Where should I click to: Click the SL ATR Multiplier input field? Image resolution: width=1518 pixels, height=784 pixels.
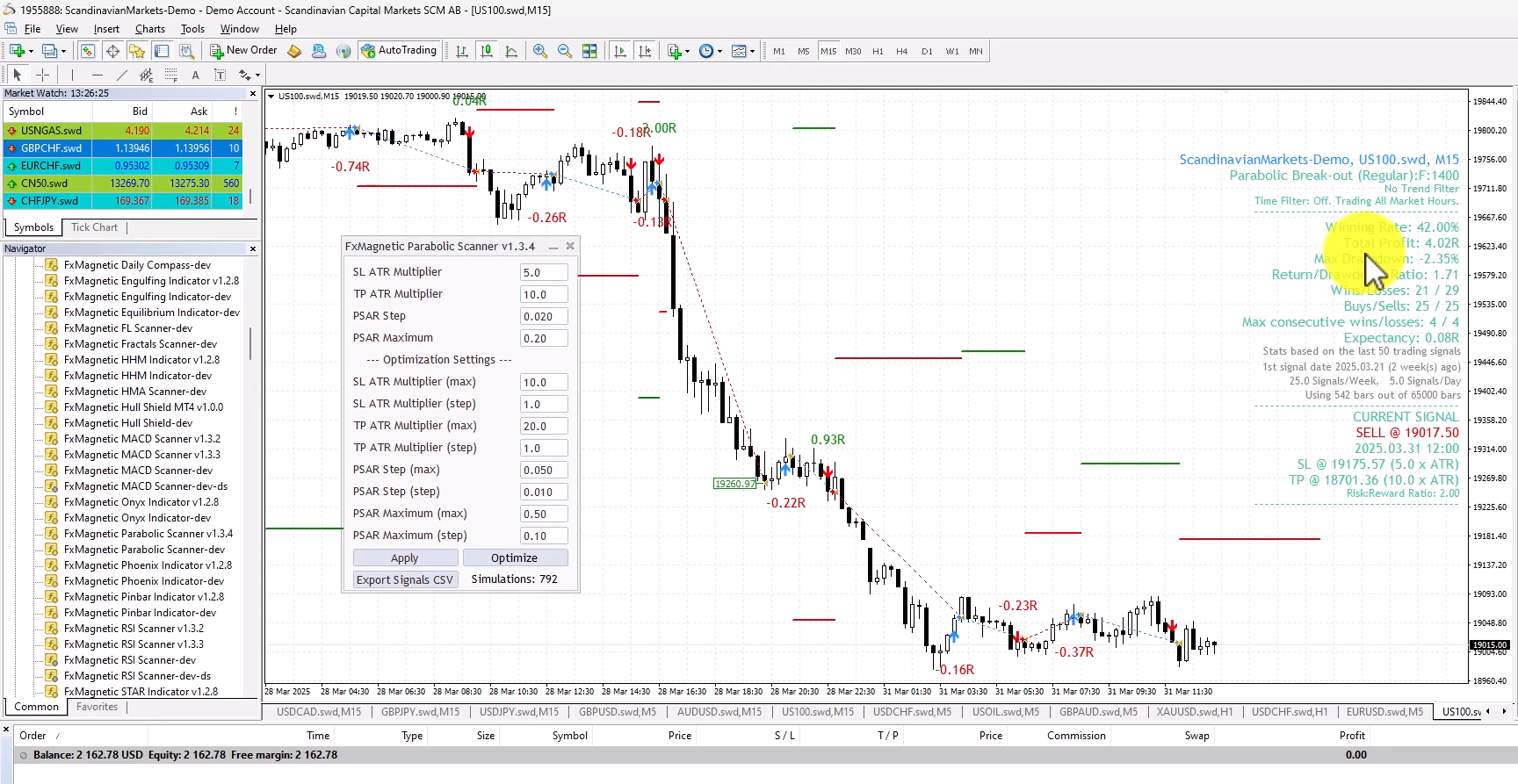(544, 272)
